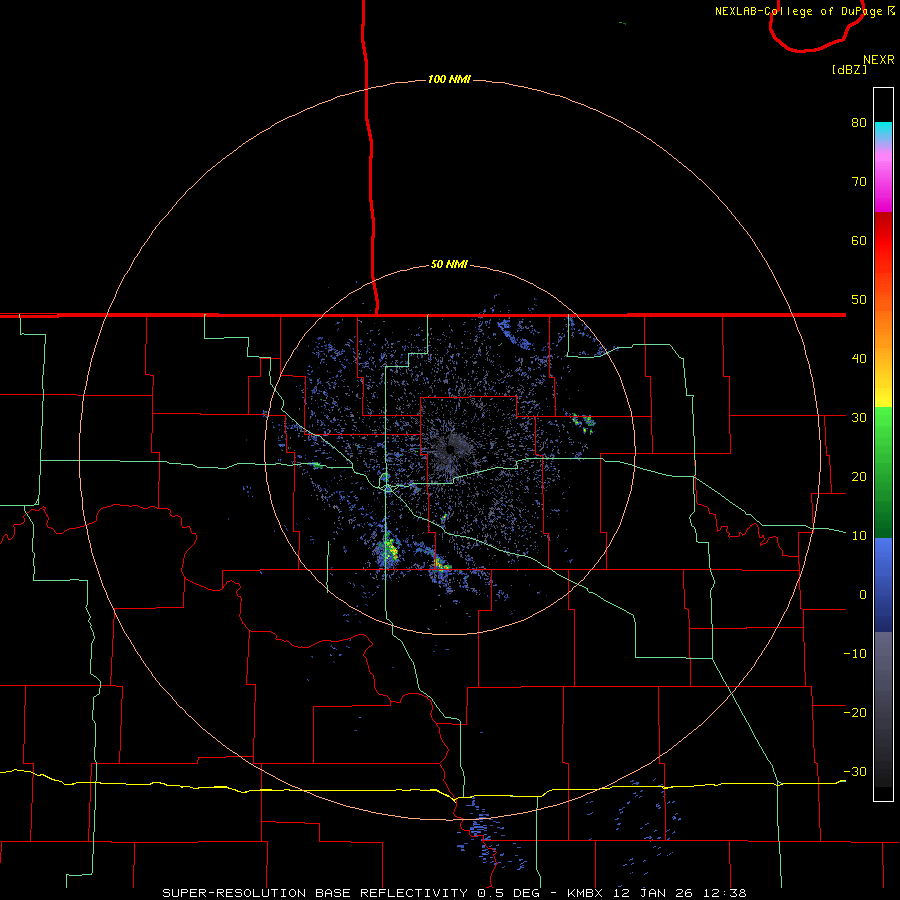This screenshot has height=900, width=900.
Task: Click the 12 JAN 26 date in caption
Action: [653, 893]
